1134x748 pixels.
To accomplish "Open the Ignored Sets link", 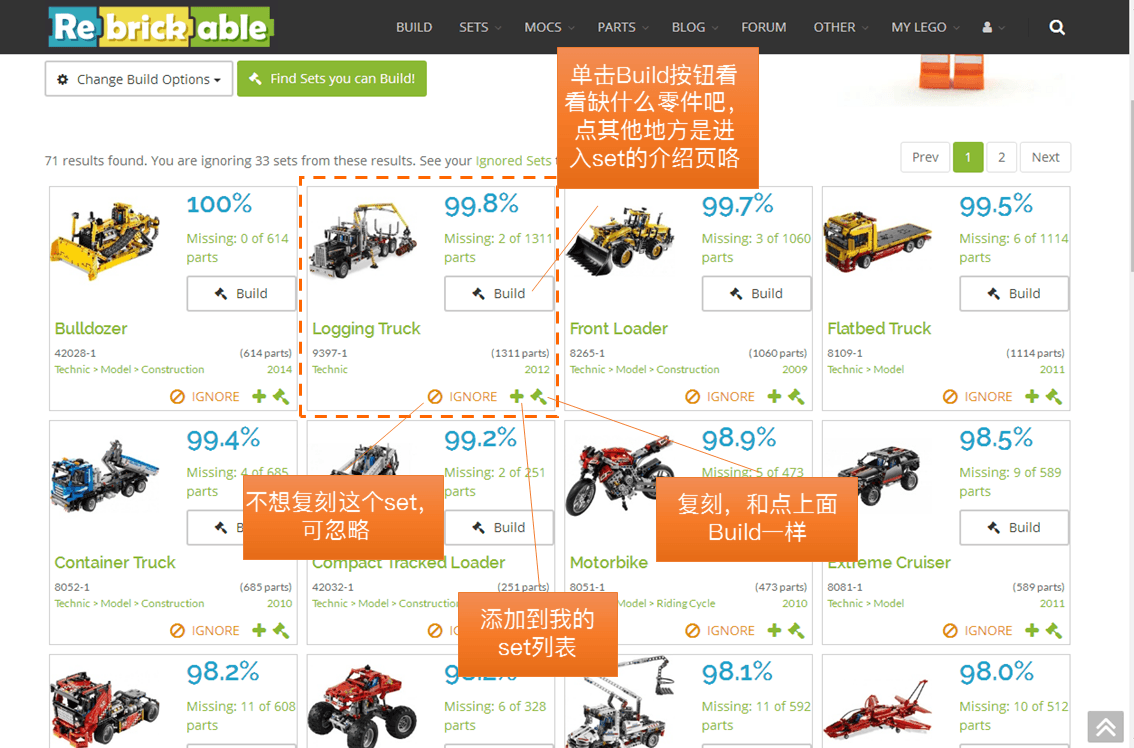I will click(x=513, y=161).
